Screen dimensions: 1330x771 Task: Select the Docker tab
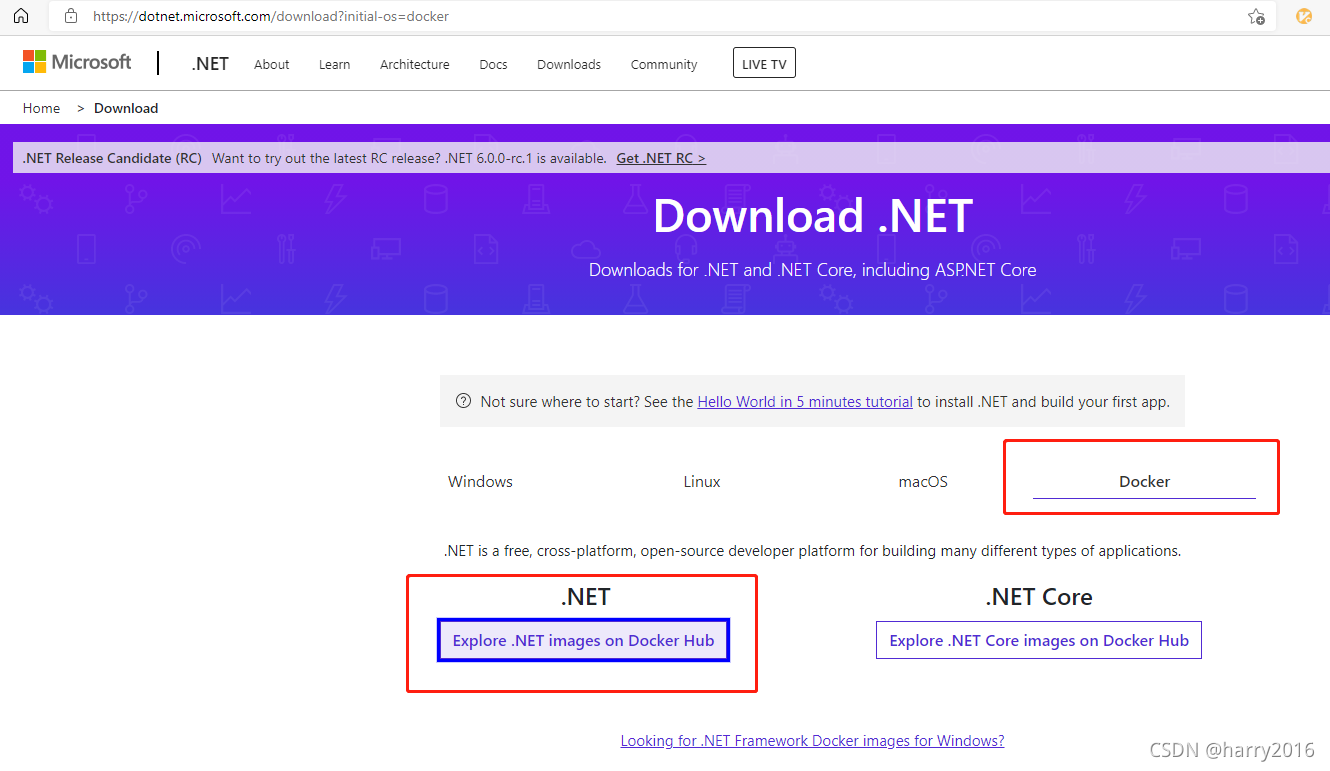pyautogui.click(x=1144, y=481)
